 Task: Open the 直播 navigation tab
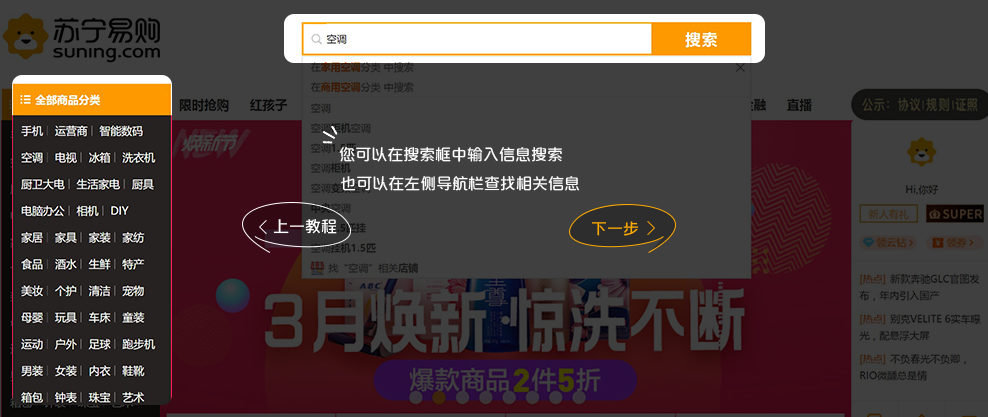[799, 105]
